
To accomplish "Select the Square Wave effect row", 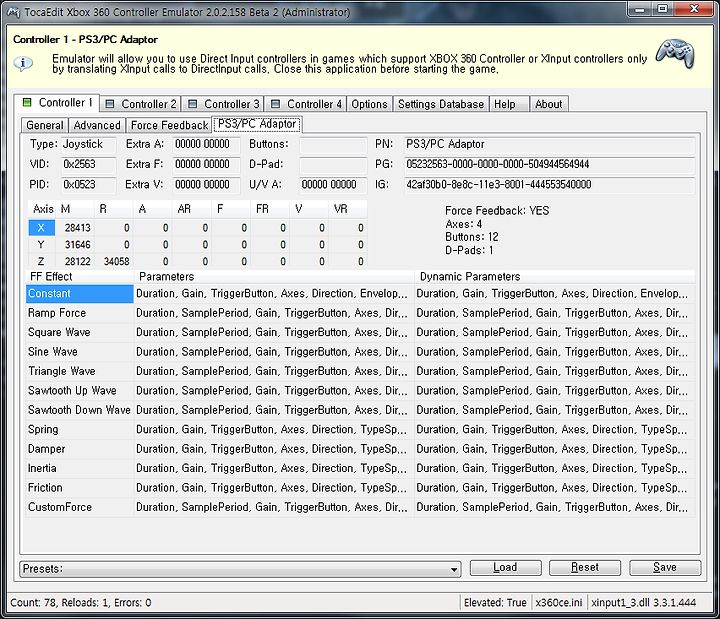I will click(x=360, y=332).
